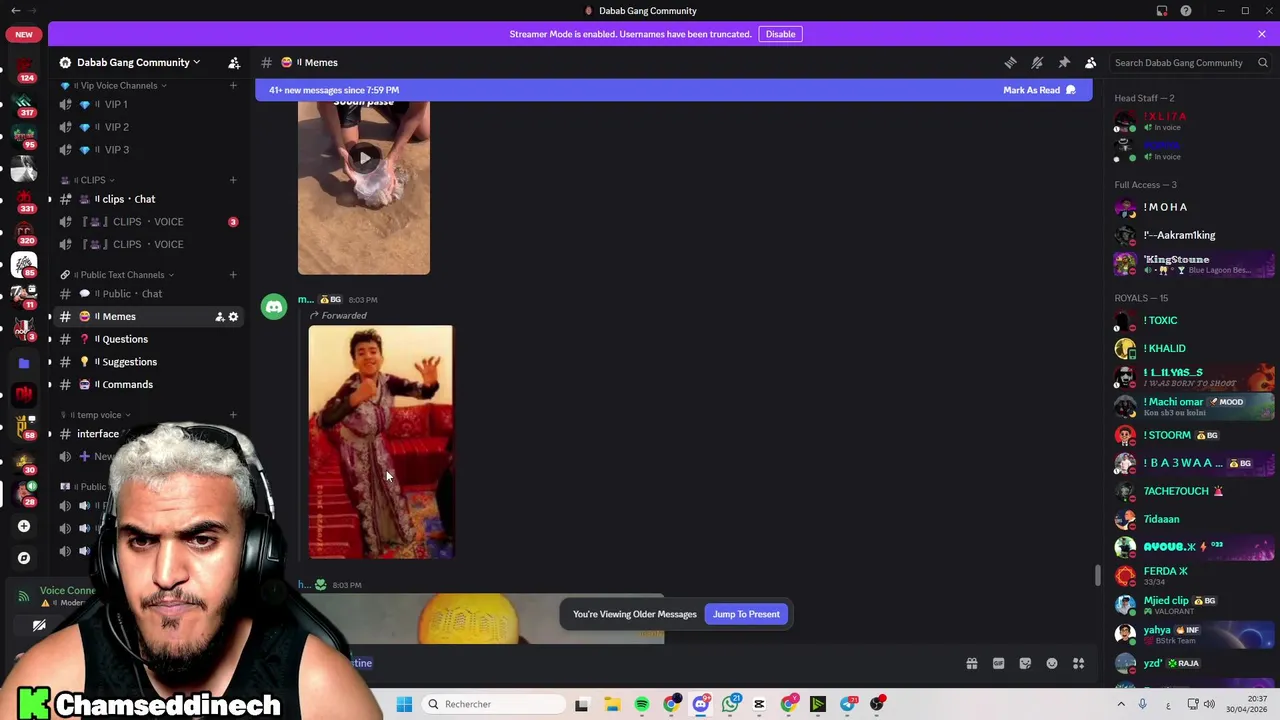Open the forwarded dancing boy image
Image resolution: width=1280 pixels, height=720 pixels.
tap(380, 441)
